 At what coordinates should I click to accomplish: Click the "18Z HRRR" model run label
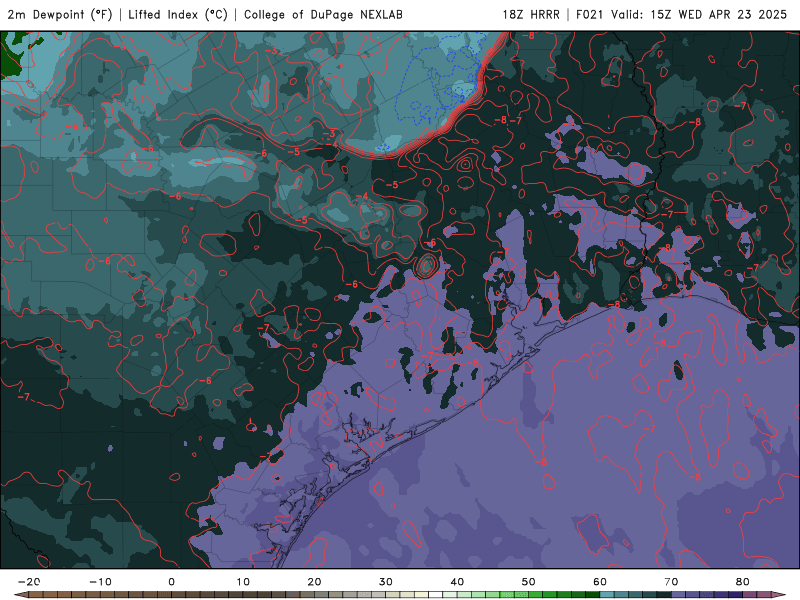pos(531,15)
